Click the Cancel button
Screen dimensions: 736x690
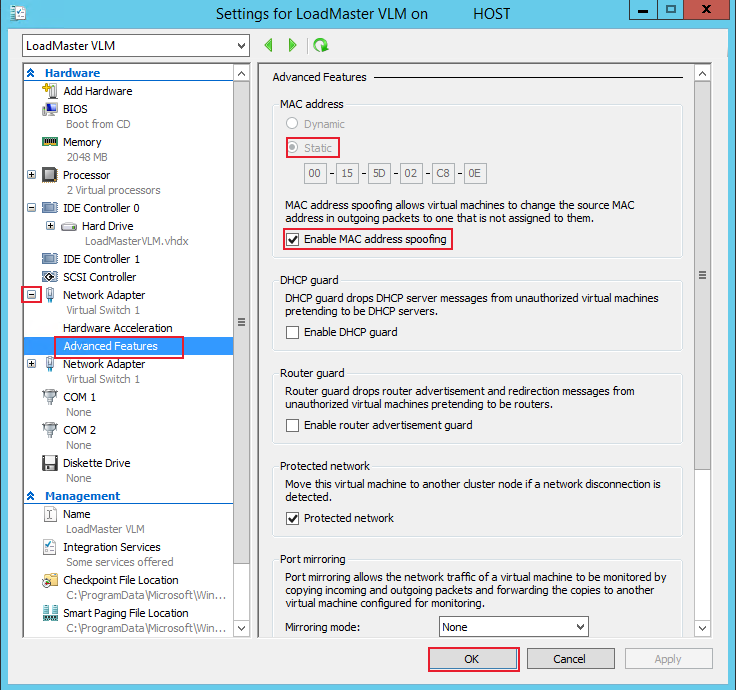[569, 659]
